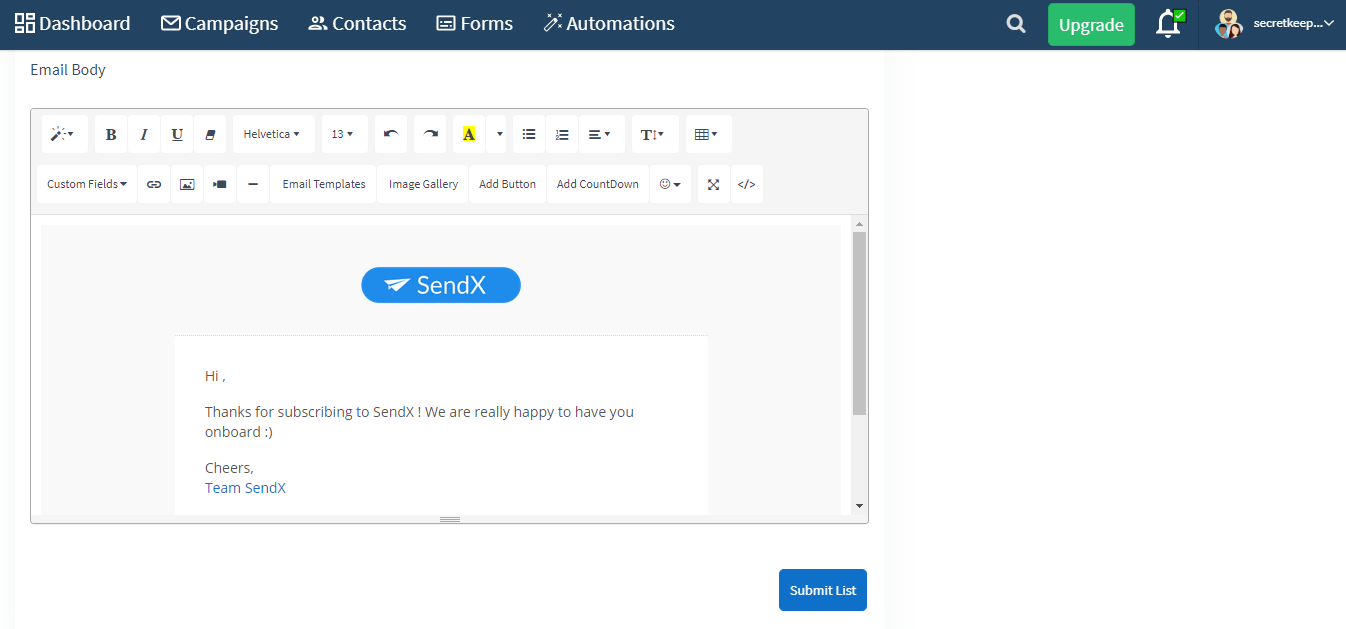Screen dimensions: 1346x629
Task: Open the Automations menu
Action: (x=609, y=23)
